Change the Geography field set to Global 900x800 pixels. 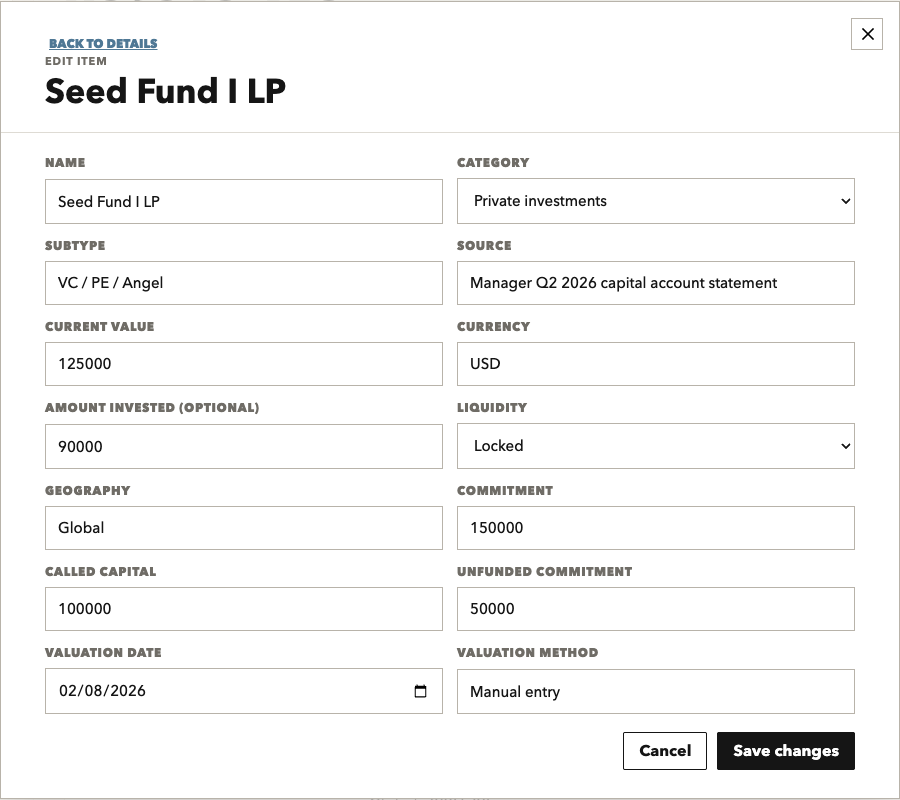click(244, 528)
